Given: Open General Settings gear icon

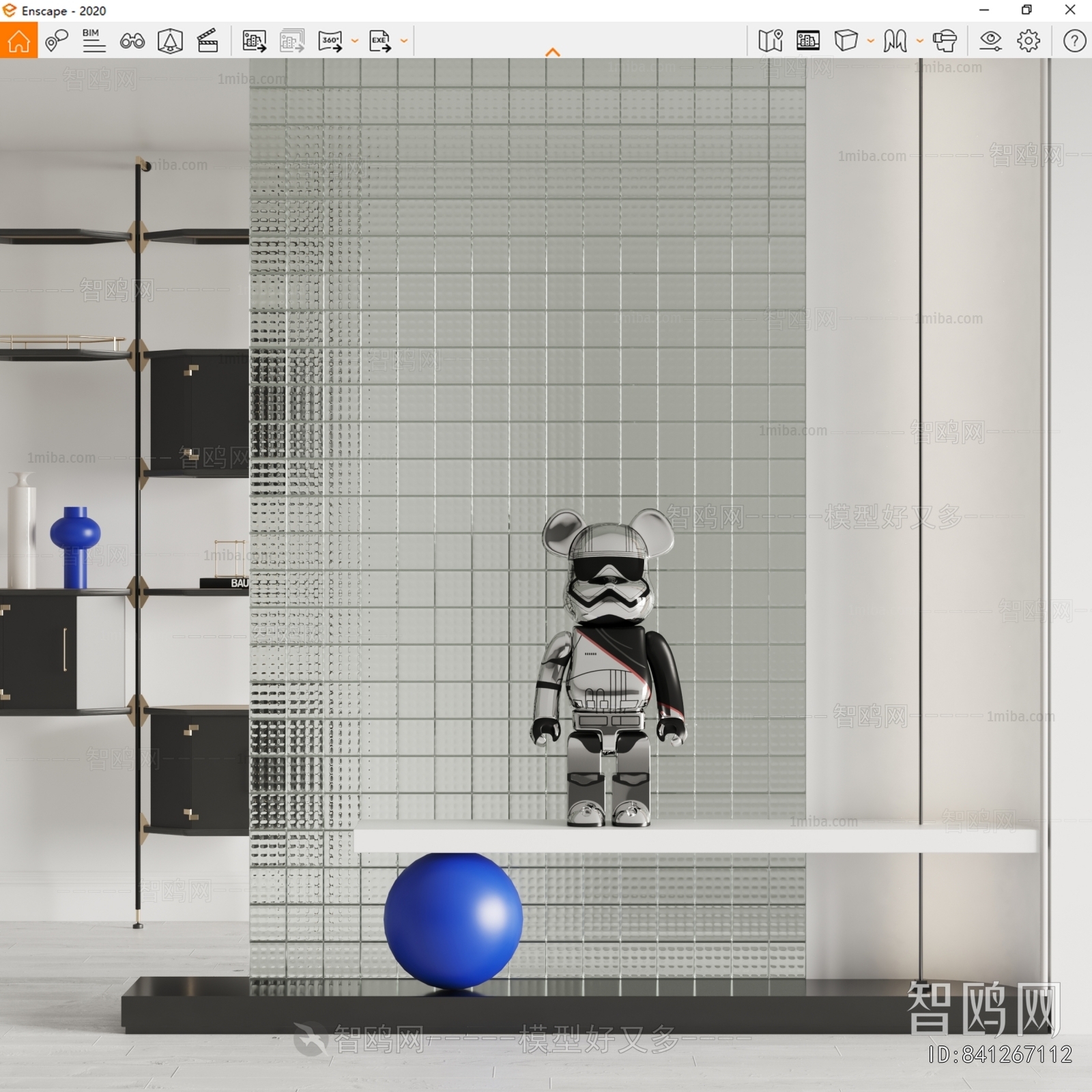Looking at the screenshot, I should 1029,41.
